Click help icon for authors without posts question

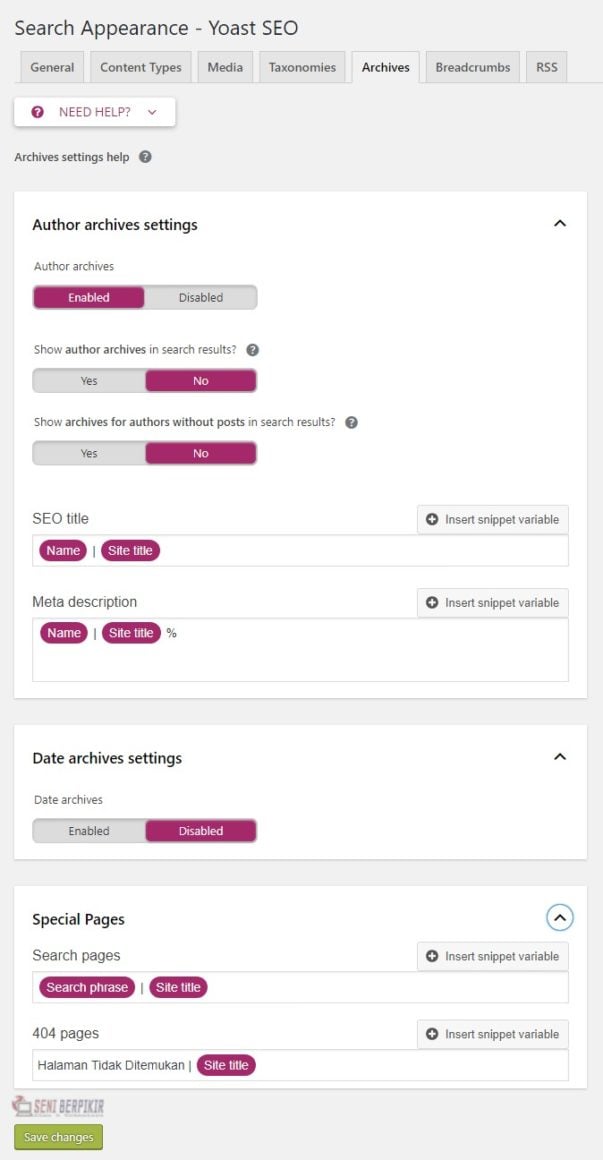[352, 422]
